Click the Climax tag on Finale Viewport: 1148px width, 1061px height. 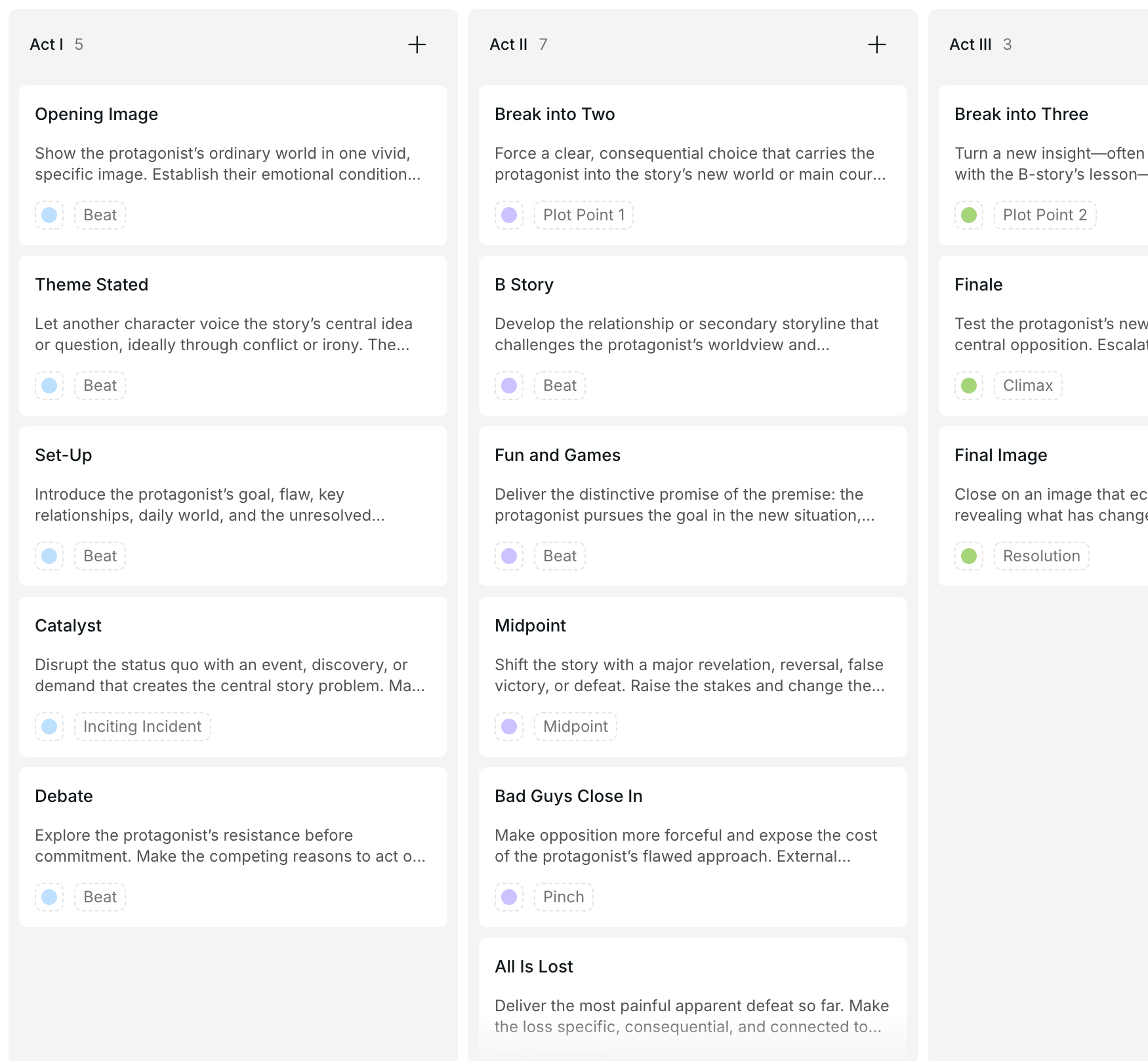coord(1028,386)
